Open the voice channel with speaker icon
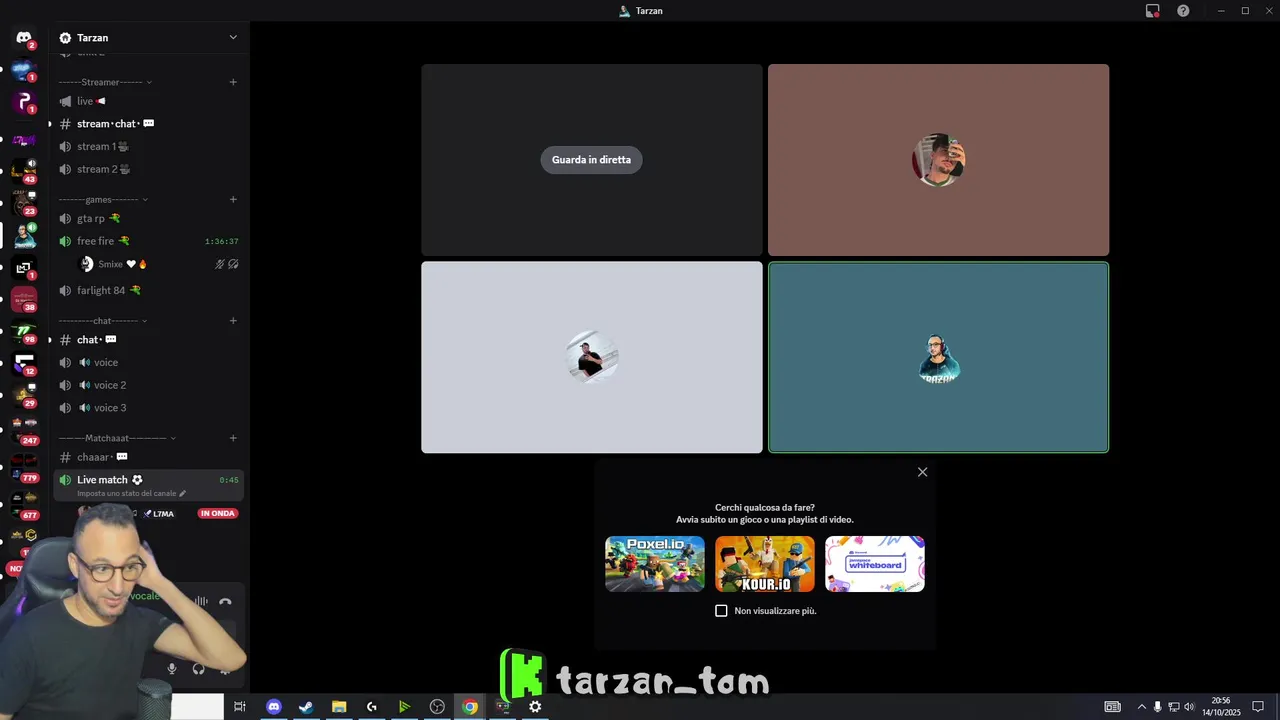 [148, 362]
